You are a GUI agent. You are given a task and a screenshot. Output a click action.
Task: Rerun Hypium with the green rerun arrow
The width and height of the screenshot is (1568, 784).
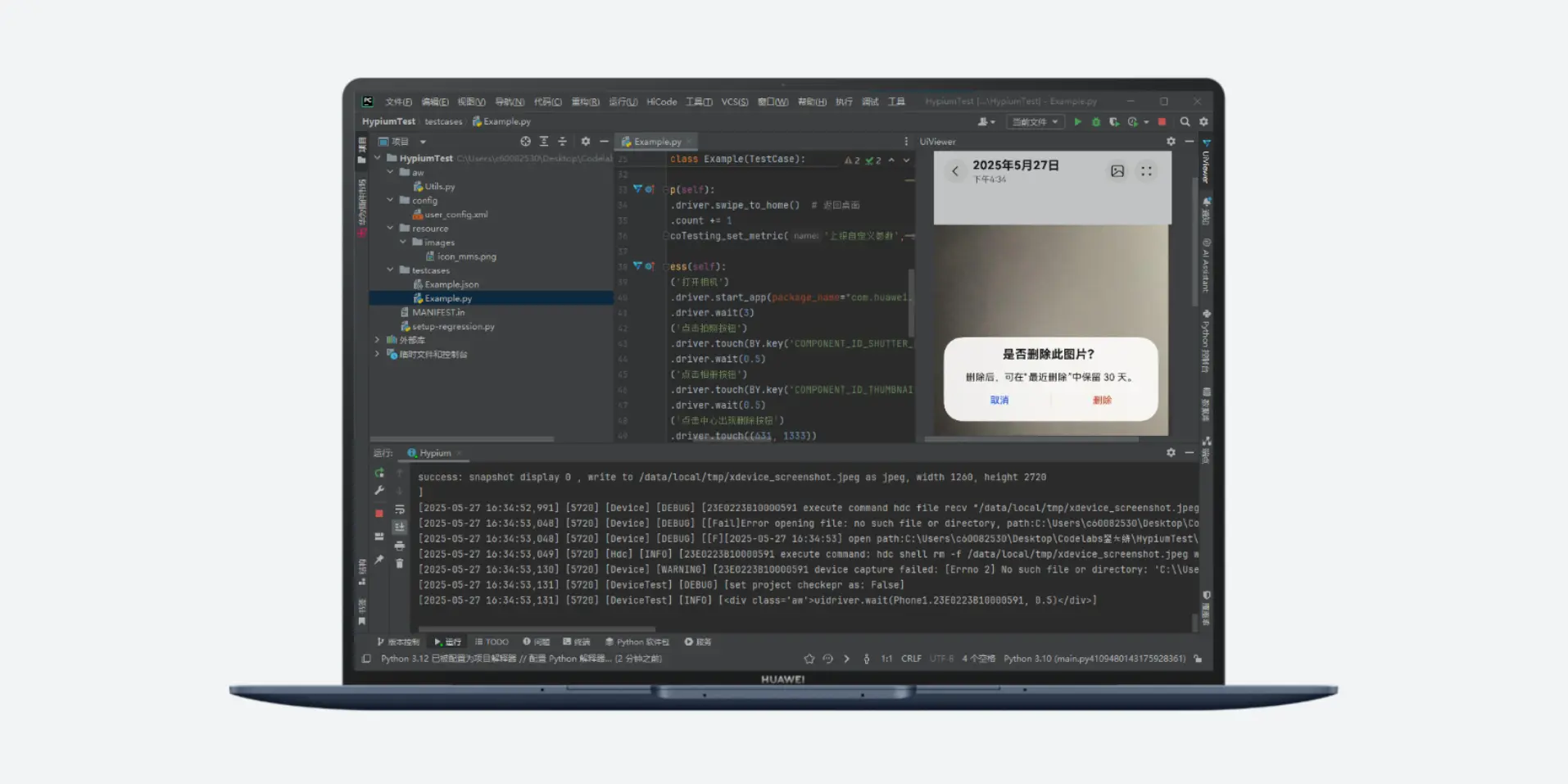379,473
